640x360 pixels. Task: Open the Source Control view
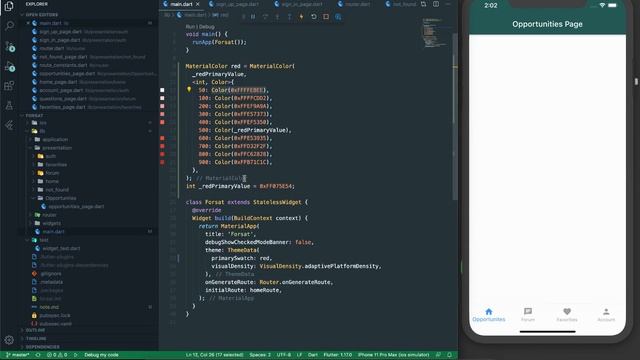pyautogui.click(x=9, y=46)
